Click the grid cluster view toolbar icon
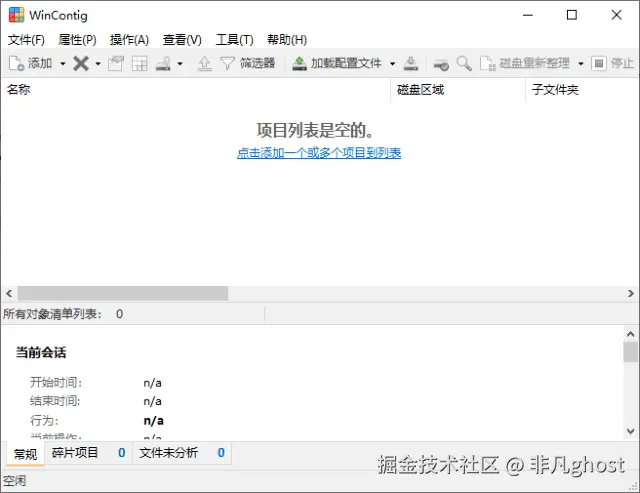640x493 pixels. tap(140, 63)
